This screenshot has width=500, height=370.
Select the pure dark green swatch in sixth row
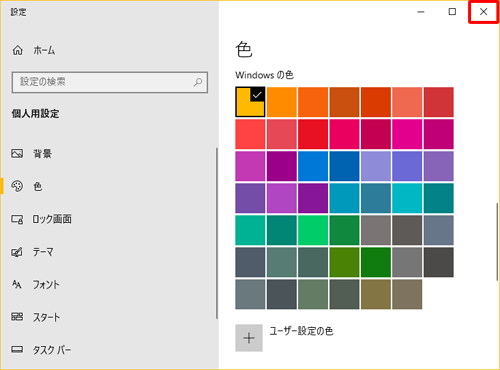(376, 262)
